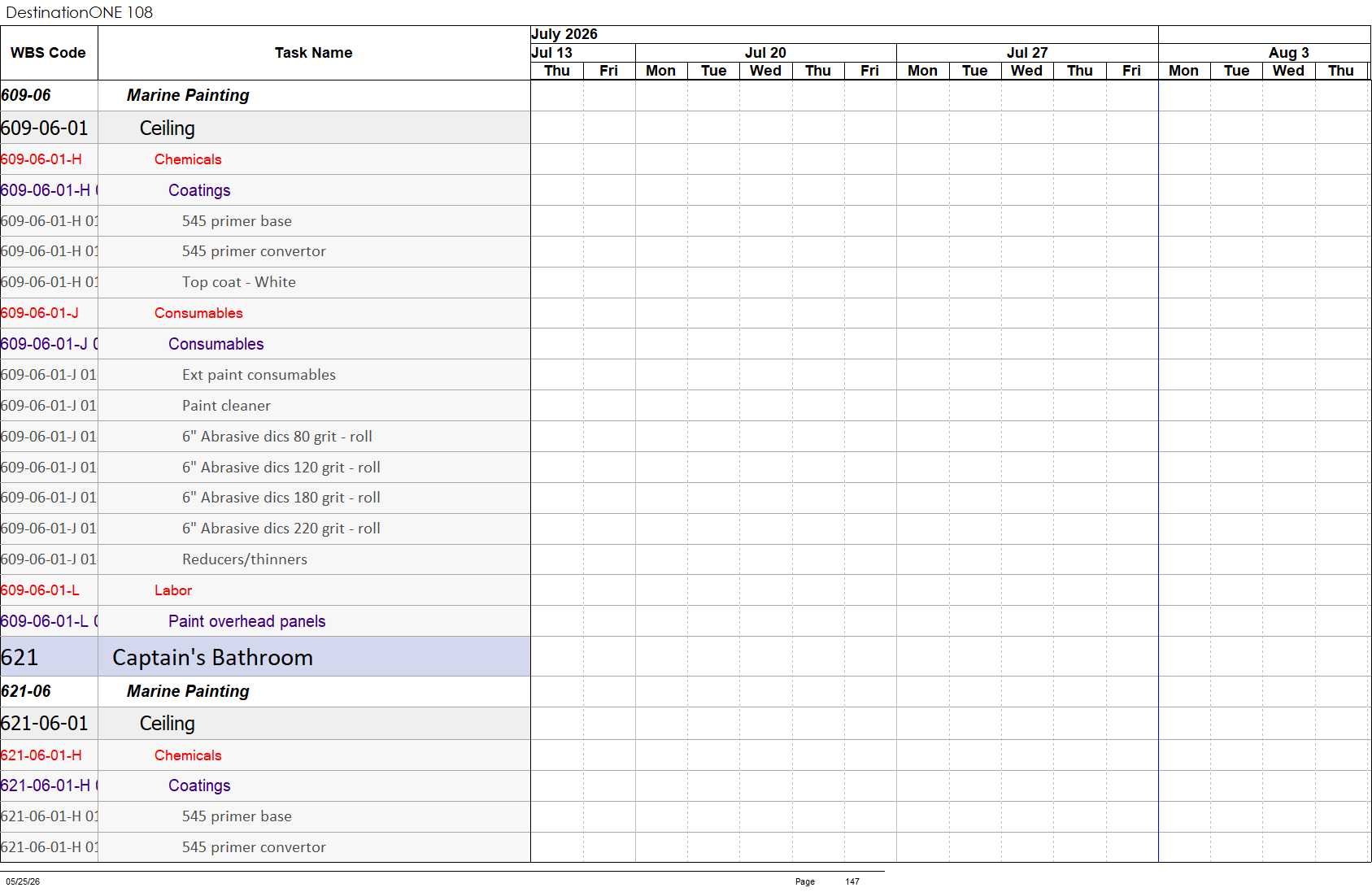Click red WBS code 621-06-01-H

[41, 755]
